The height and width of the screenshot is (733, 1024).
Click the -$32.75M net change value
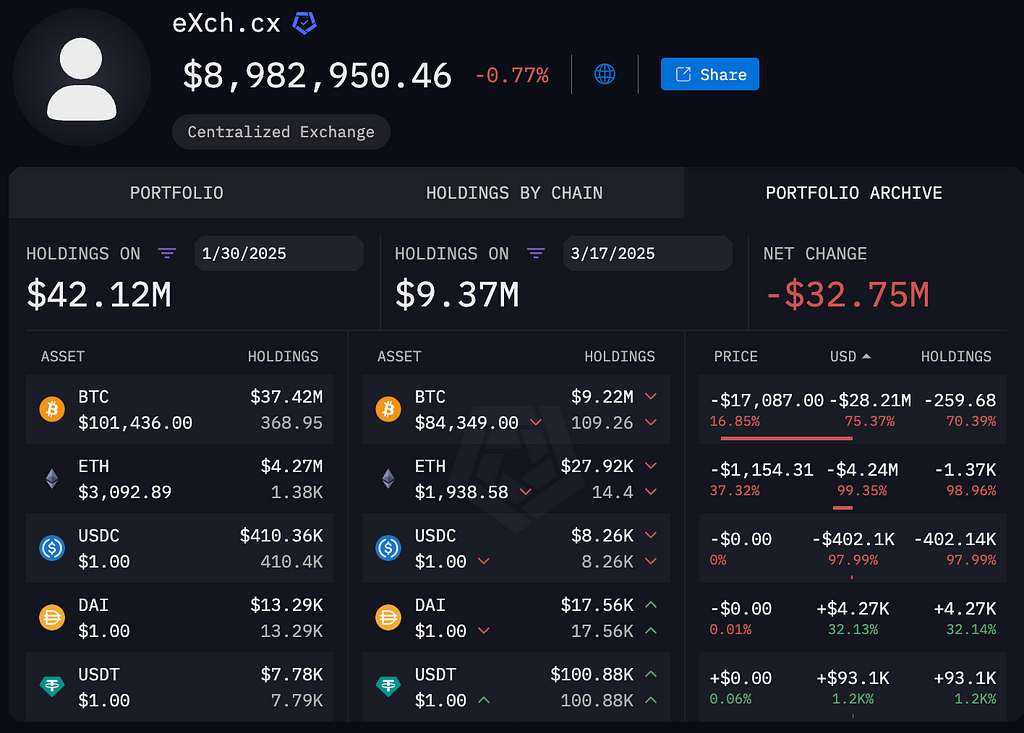coord(846,295)
